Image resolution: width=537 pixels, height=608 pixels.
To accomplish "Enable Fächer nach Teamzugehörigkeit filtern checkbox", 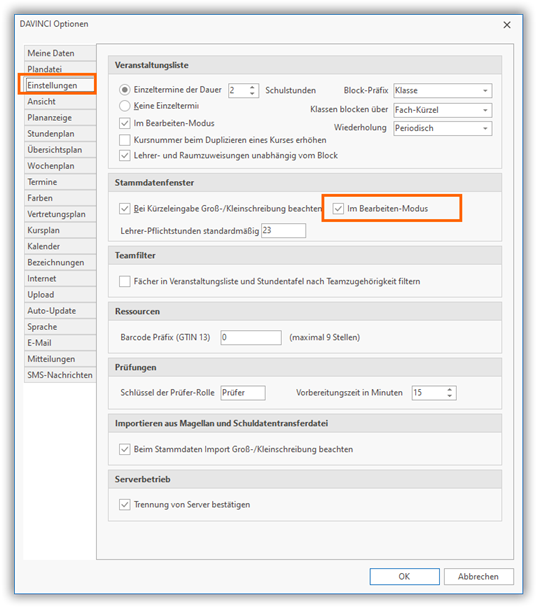I will pos(124,282).
